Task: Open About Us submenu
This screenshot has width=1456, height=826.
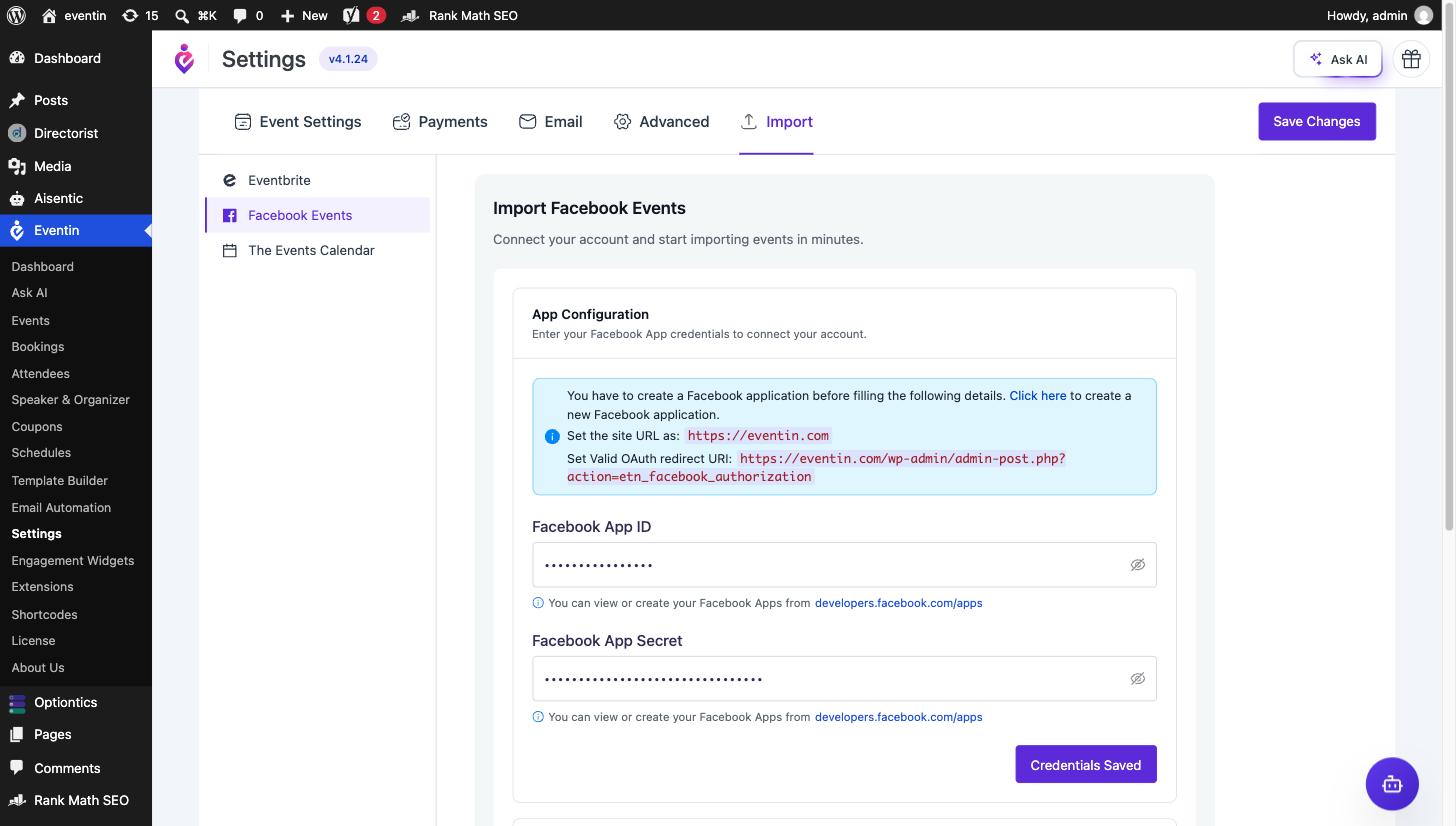Action: [38, 667]
